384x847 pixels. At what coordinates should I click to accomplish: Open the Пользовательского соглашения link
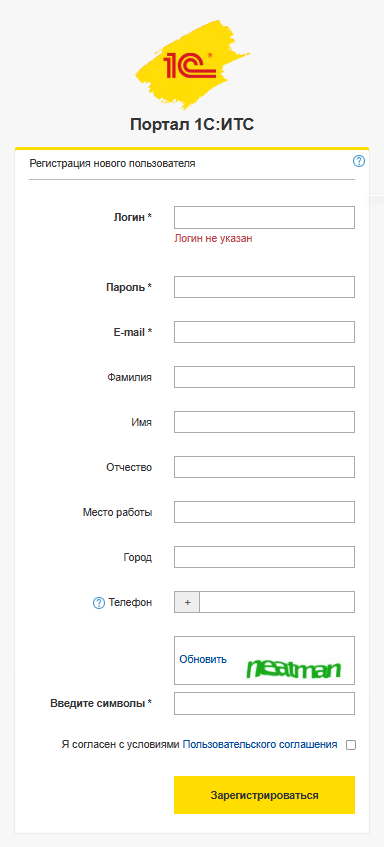click(260, 744)
